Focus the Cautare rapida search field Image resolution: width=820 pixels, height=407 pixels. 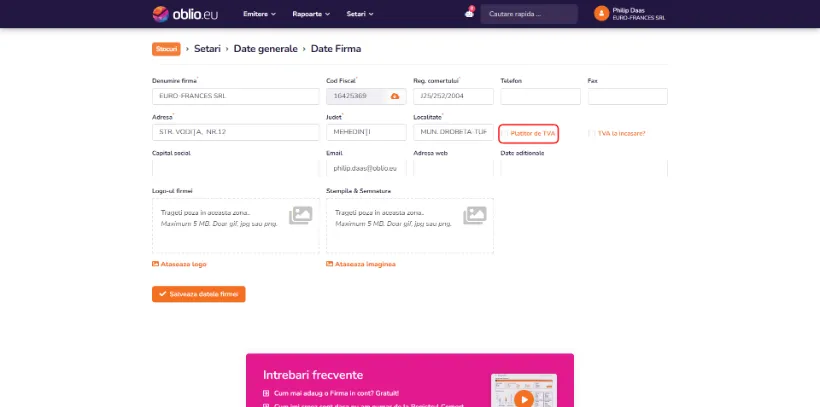tap(529, 14)
